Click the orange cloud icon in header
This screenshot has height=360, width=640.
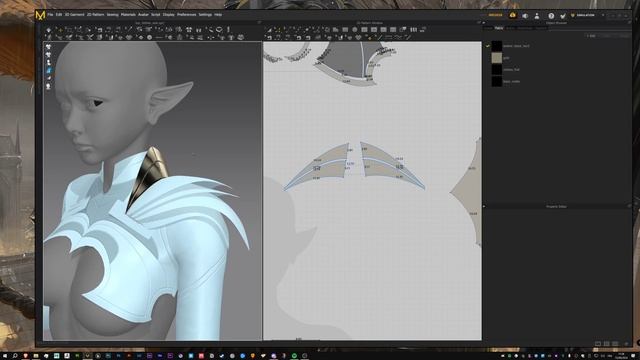coord(513,15)
